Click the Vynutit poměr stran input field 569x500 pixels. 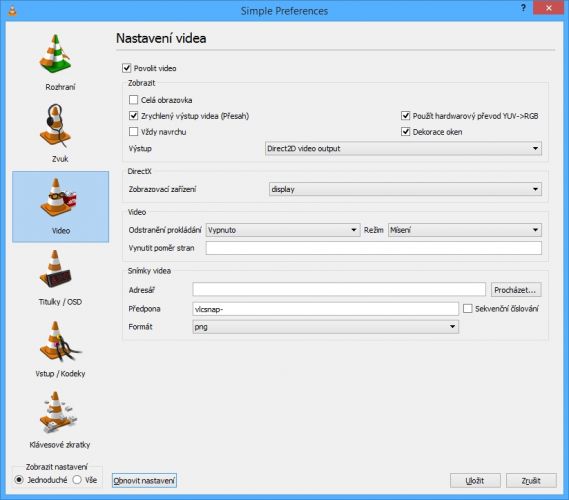(x=373, y=248)
